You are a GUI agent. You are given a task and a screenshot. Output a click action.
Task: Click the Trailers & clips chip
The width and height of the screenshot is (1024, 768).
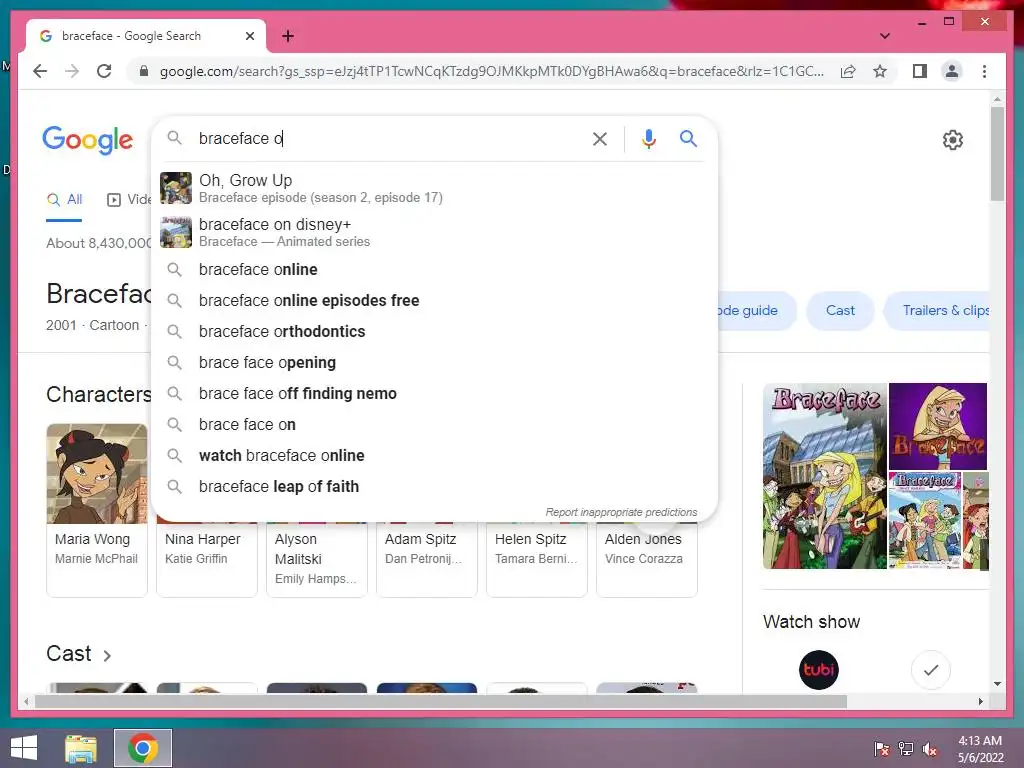point(937,310)
